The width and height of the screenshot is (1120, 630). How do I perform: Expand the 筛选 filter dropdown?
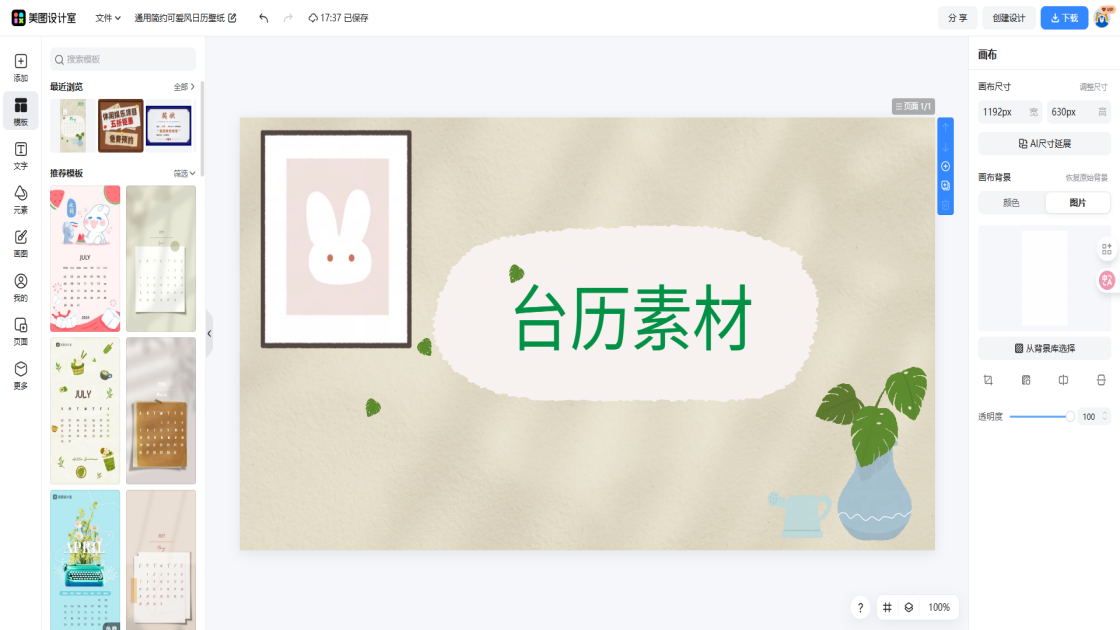click(184, 173)
